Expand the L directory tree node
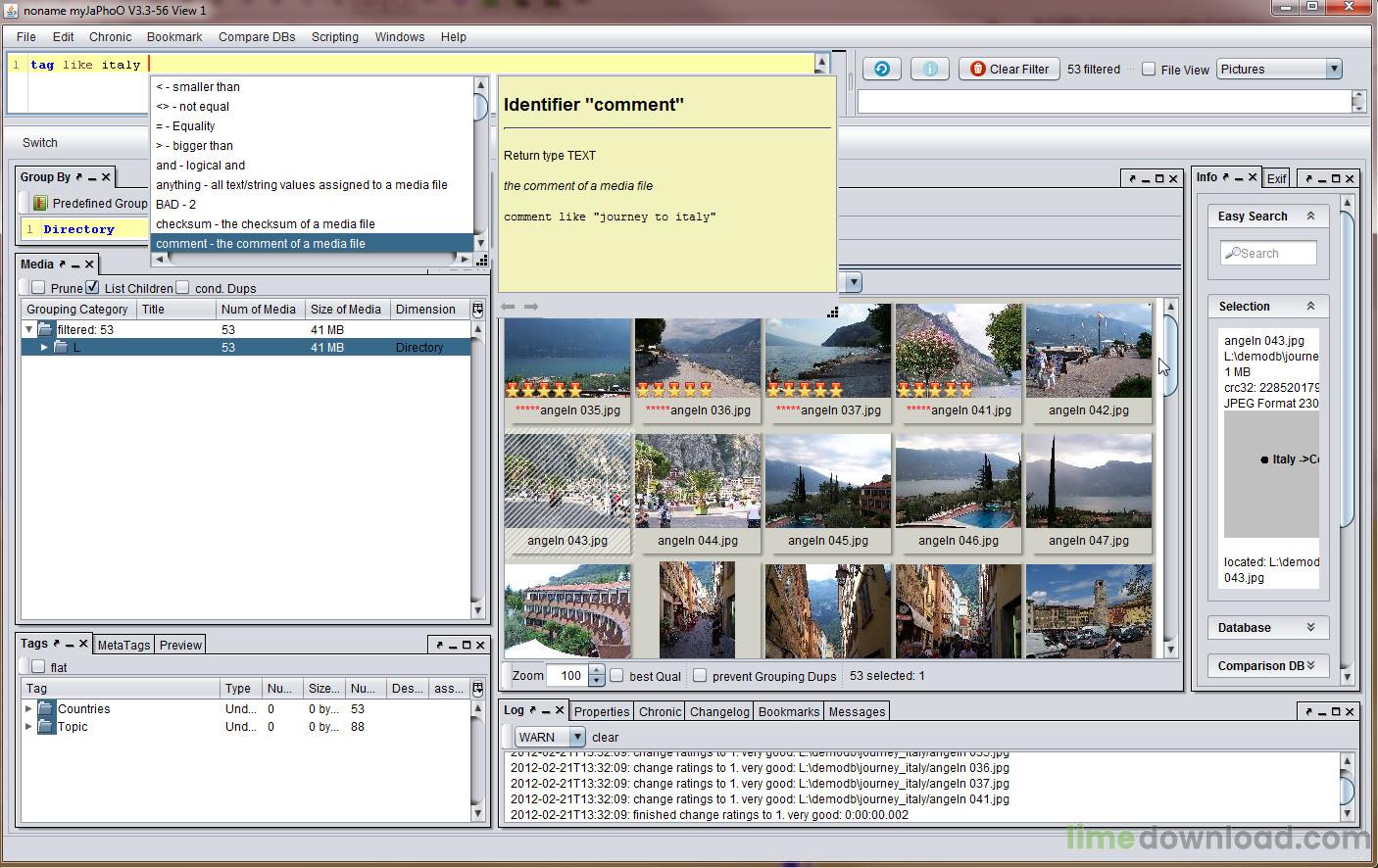1378x868 pixels. pyautogui.click(x=44, y=347)
